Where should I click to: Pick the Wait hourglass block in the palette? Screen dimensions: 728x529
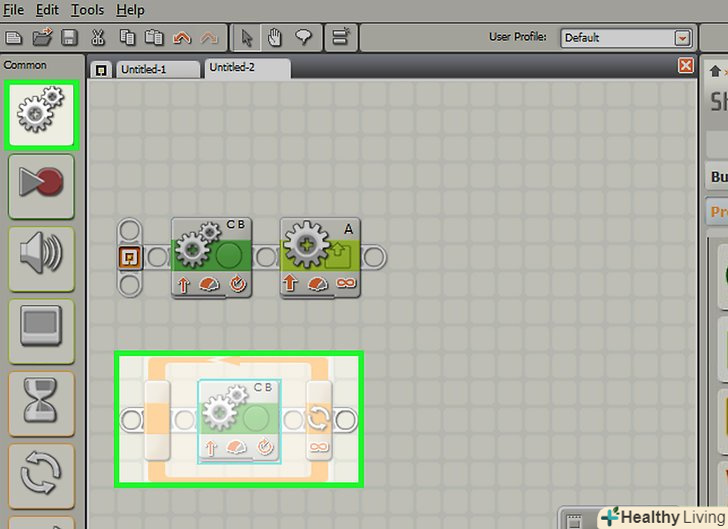click(x=41, y=404)
